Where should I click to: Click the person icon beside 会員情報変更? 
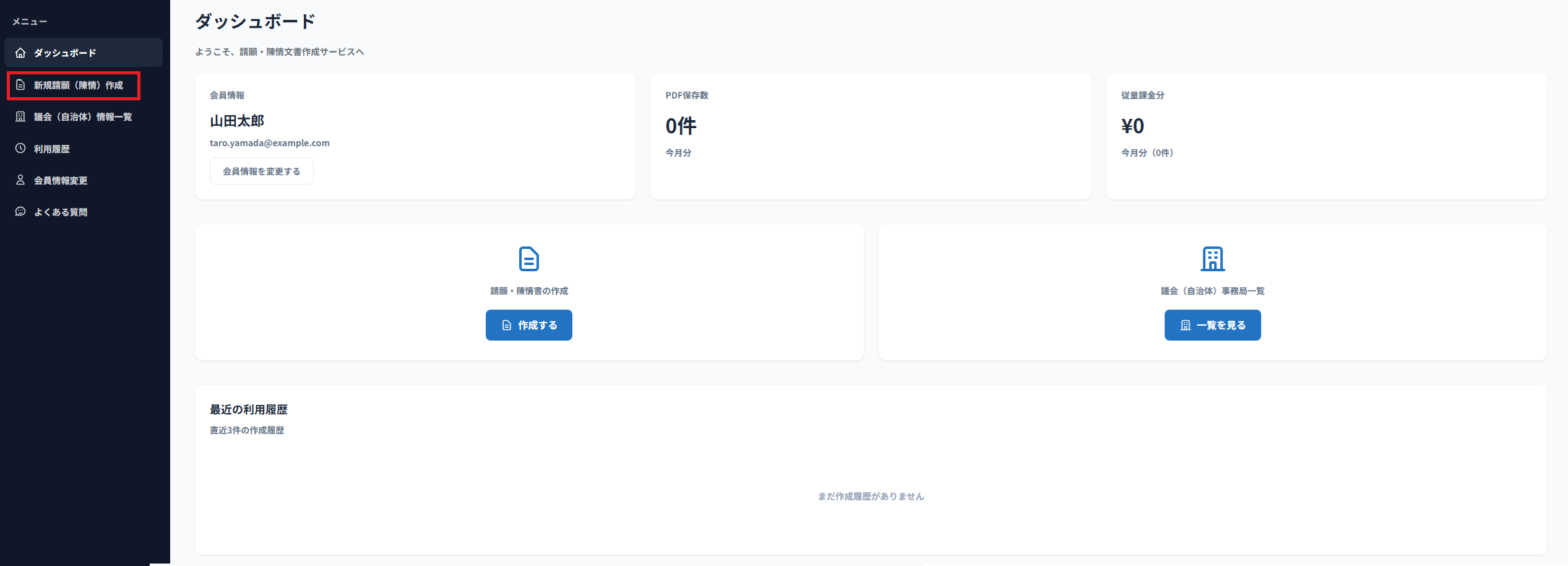pyautogui.click(x=20, y=180)
